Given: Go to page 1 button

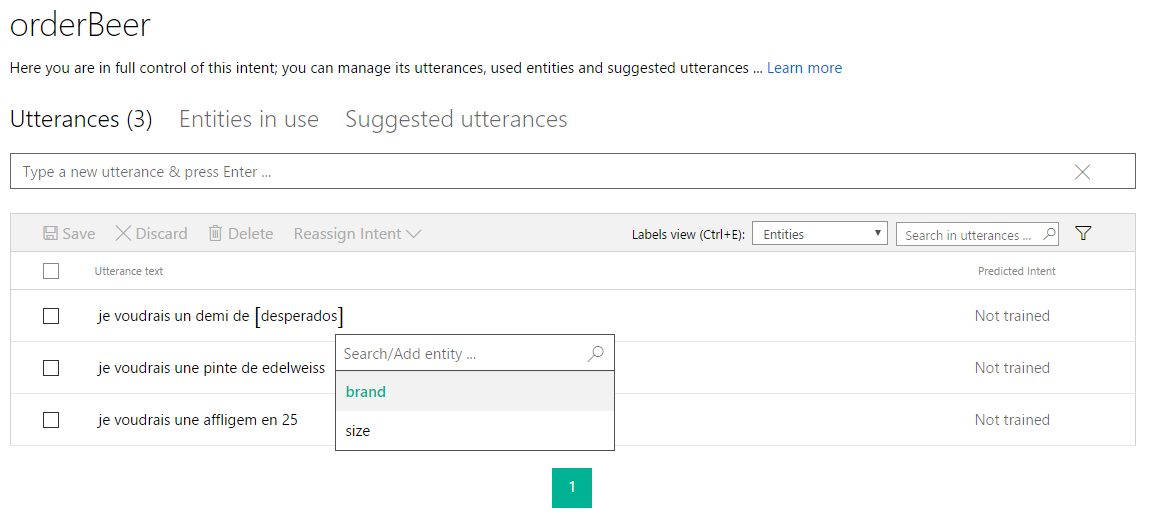Looking at the screenshot, I should pyautogui.click(x=572, y=487).
